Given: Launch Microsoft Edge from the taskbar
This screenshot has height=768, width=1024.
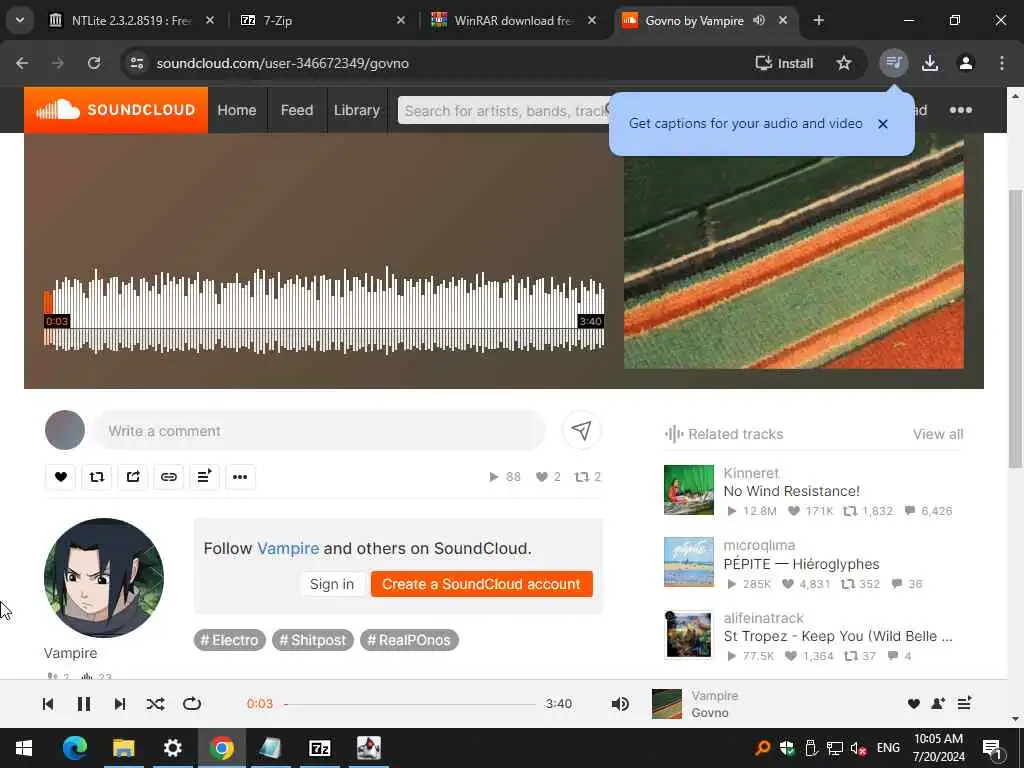Looking at the screenshot, I should 74,748.
